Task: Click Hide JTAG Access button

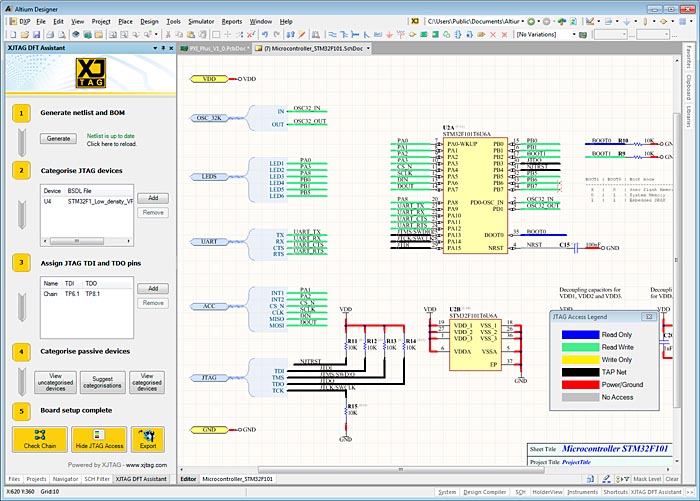Action: coord(99,439)
